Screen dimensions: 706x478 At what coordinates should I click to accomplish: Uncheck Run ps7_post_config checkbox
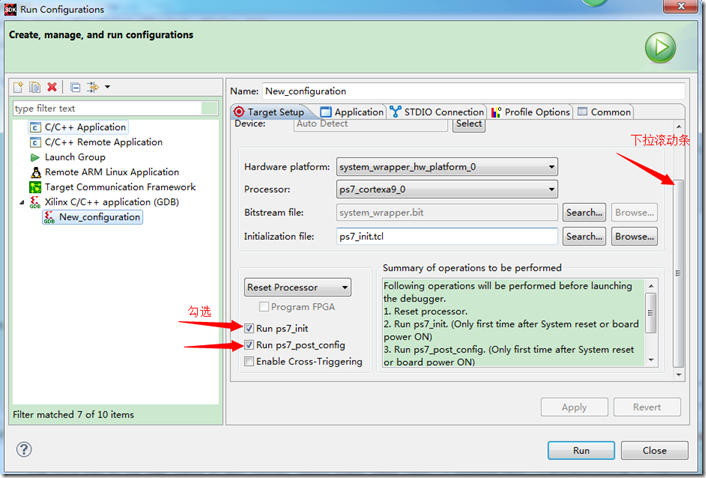pyautogui.click(x=249, y=345)
